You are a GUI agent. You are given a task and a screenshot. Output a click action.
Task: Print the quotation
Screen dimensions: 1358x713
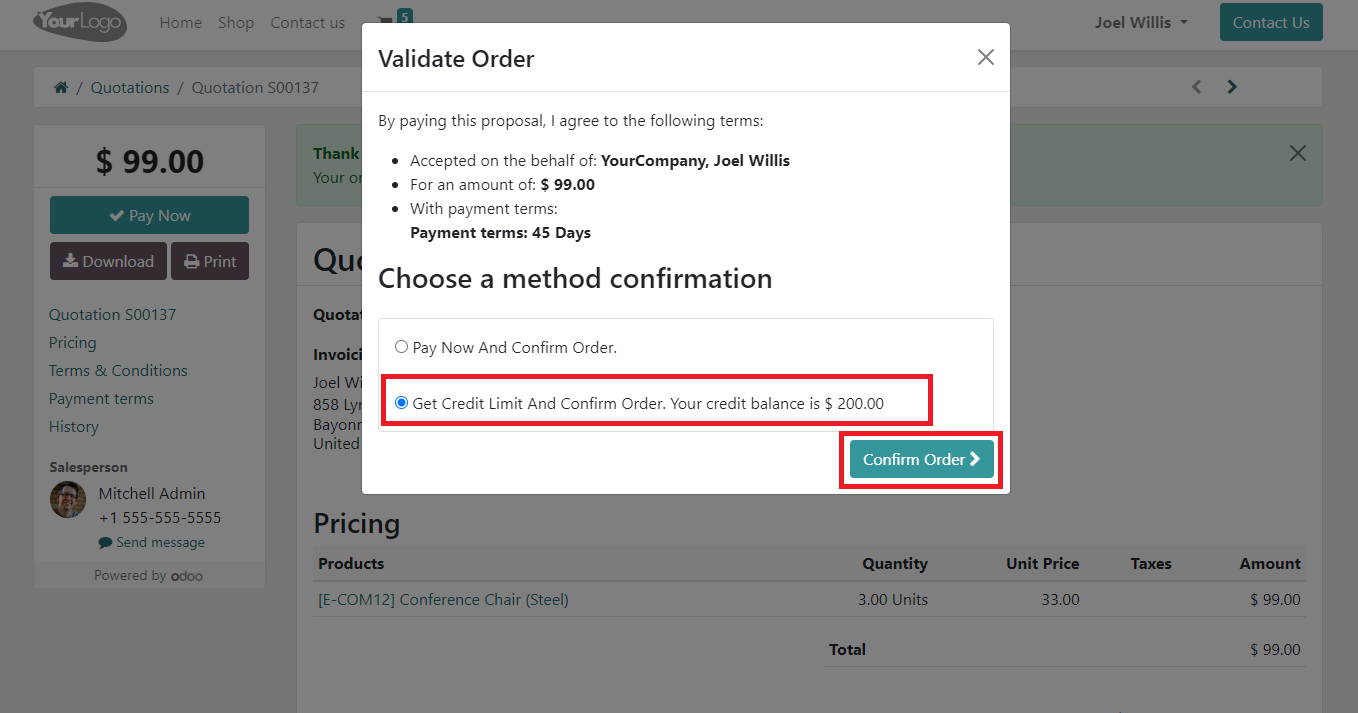coord(210,261)
